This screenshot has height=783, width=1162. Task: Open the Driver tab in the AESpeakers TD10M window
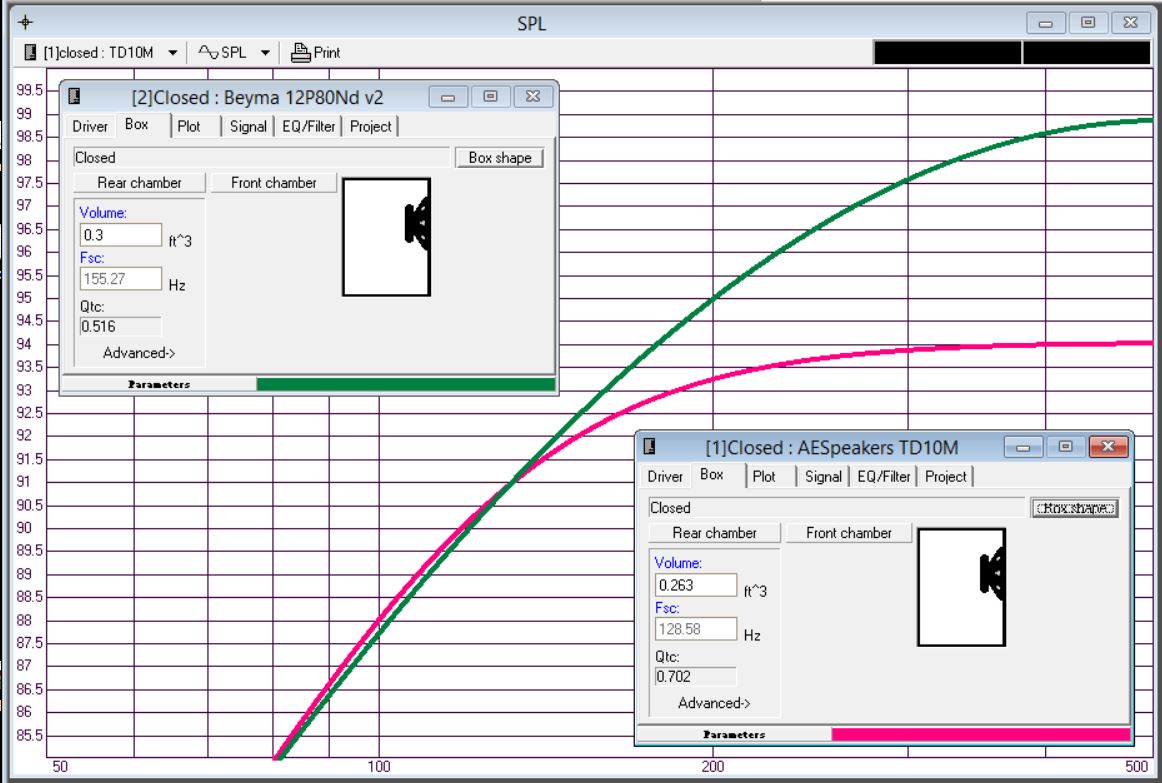(665, 476)
